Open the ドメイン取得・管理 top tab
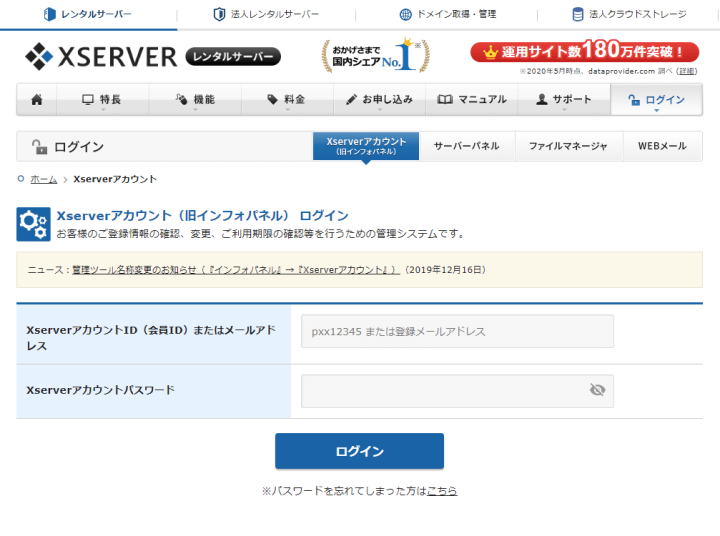 click(448, 14)
